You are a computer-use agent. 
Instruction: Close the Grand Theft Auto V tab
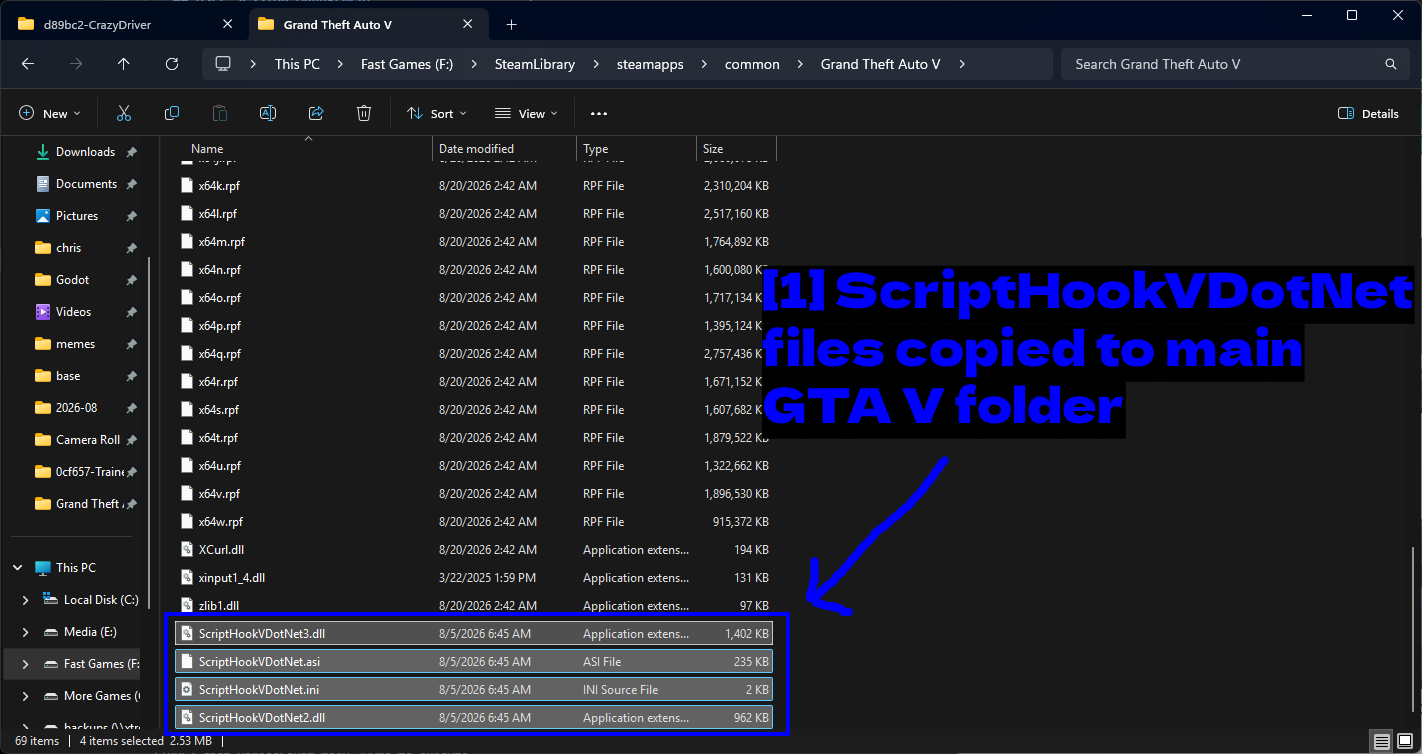[467, 24]
